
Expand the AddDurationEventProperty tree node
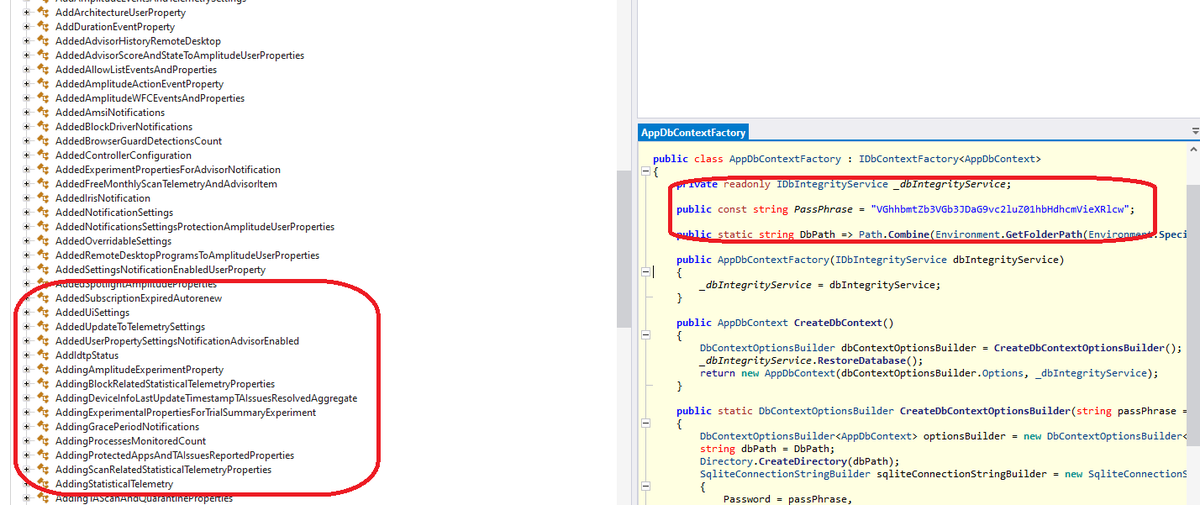coord(27,27)
